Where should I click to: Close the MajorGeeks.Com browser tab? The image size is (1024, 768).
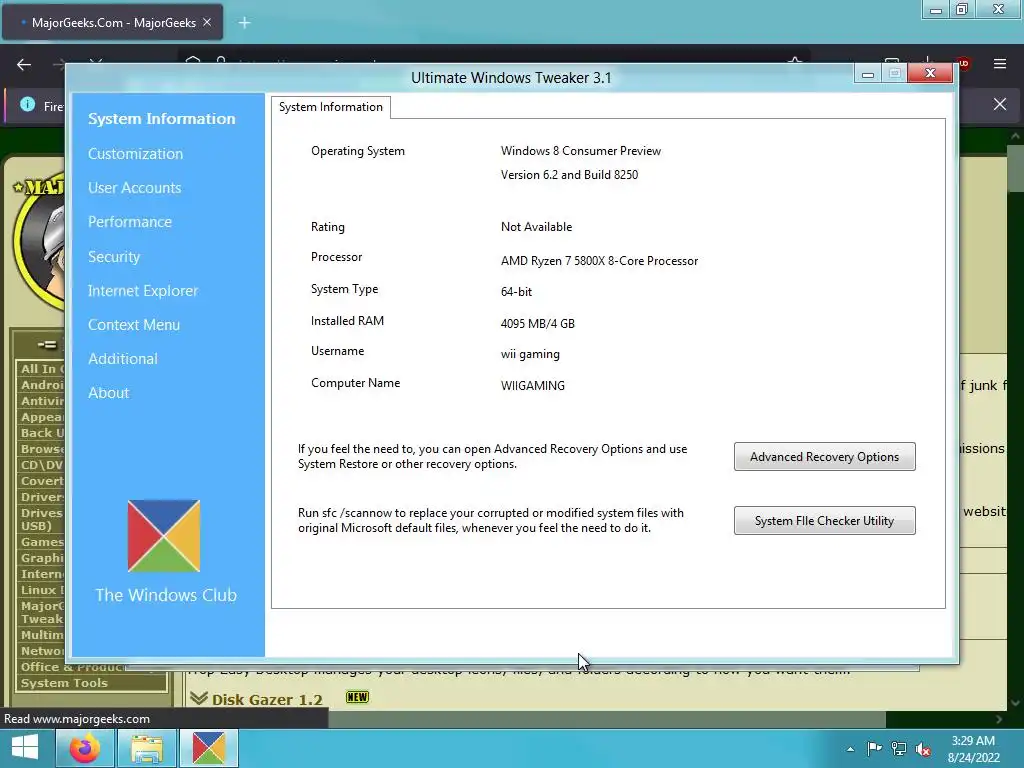tap(207, 22)
